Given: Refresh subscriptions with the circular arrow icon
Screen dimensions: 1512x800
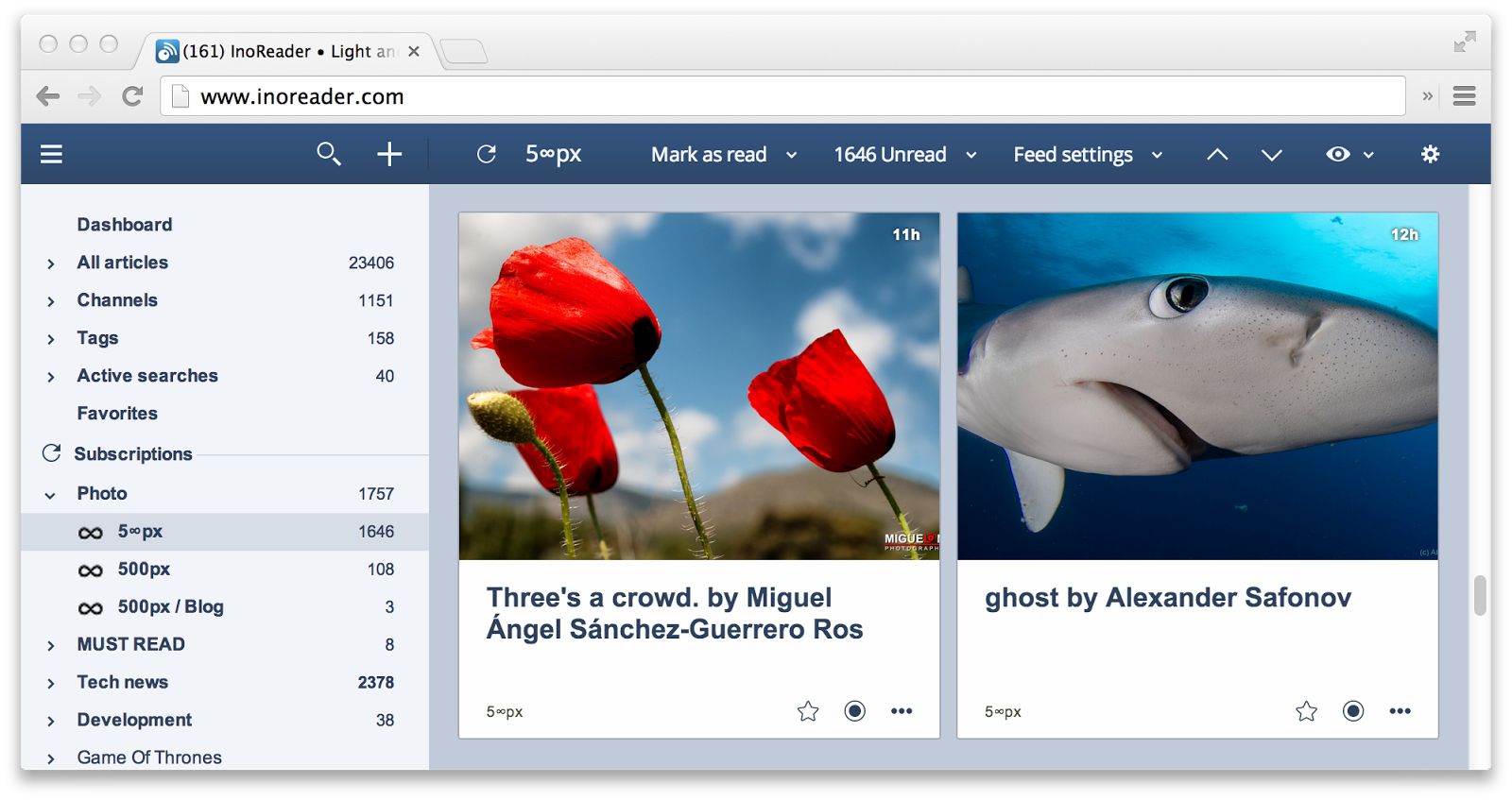Looking at the screenshot, I should (52, 453).
